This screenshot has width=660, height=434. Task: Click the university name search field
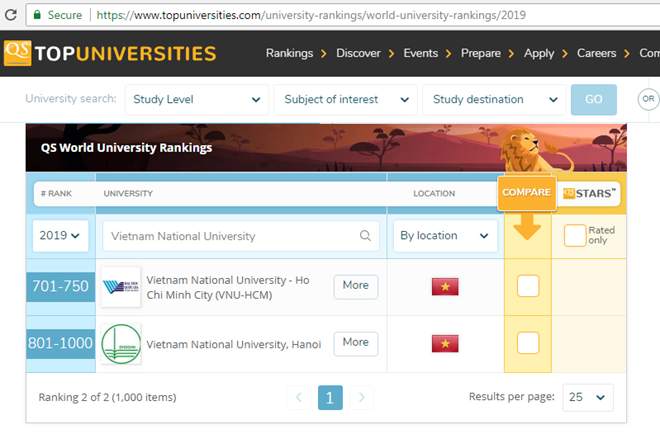click(x=230, y=236)
